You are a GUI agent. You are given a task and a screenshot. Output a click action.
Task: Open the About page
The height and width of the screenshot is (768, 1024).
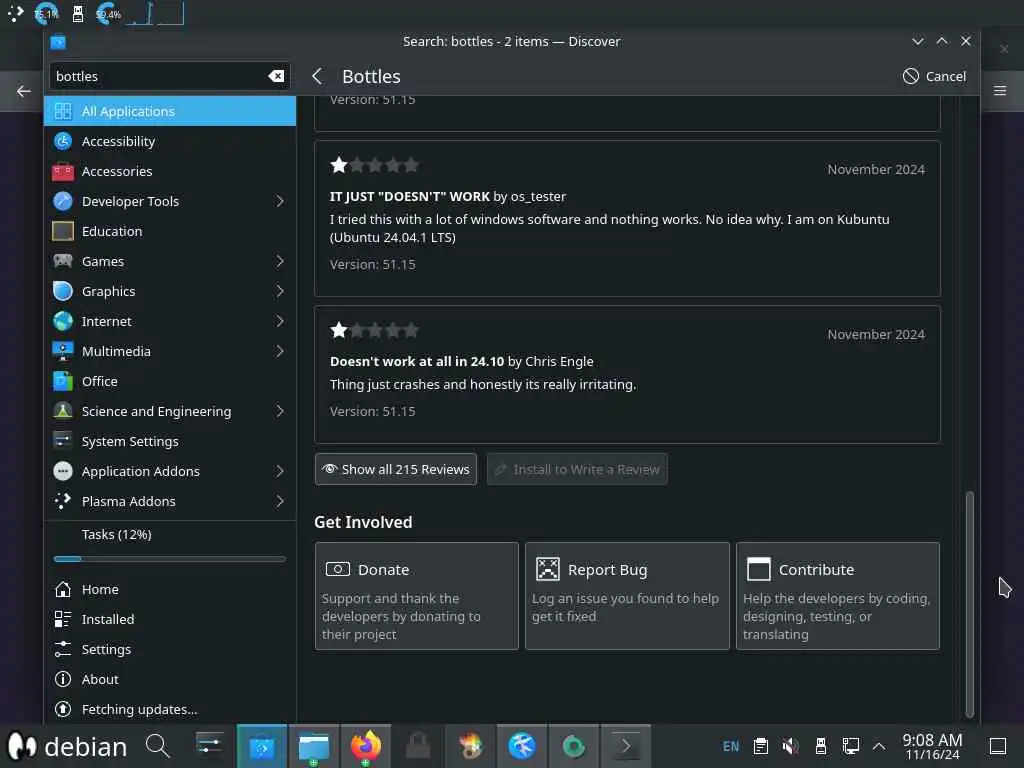[x=170, y=679]
